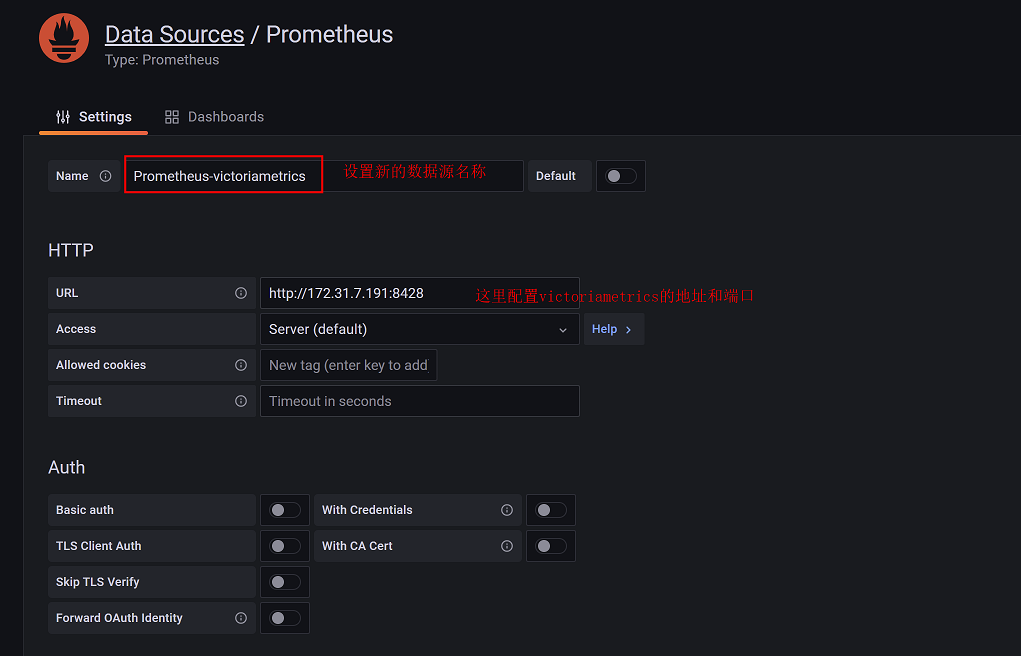The width and height of the screenshot is (1021, 656).
Task: Toggle the Default data source switch
Action: (621, 176)
